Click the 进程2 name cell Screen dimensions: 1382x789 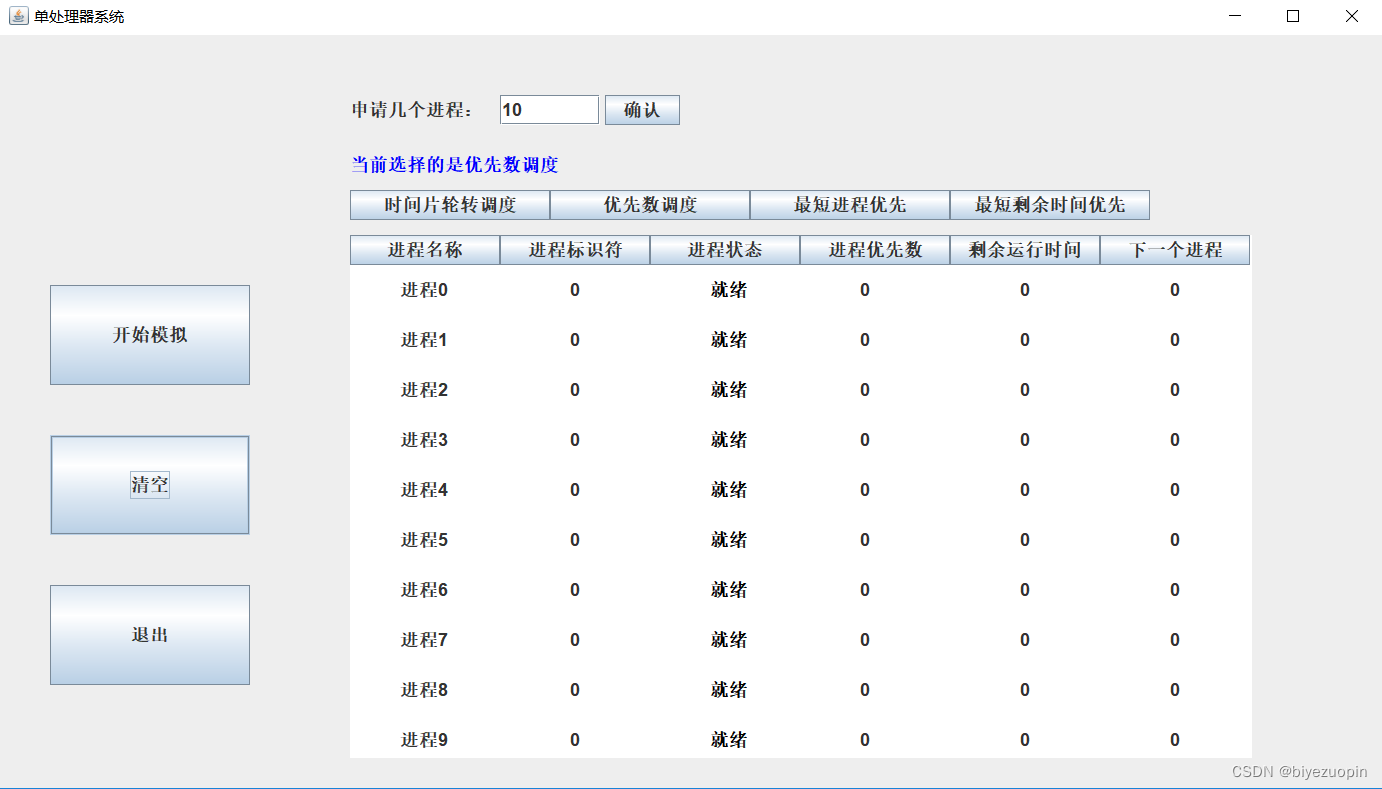(x=424, y=390)
